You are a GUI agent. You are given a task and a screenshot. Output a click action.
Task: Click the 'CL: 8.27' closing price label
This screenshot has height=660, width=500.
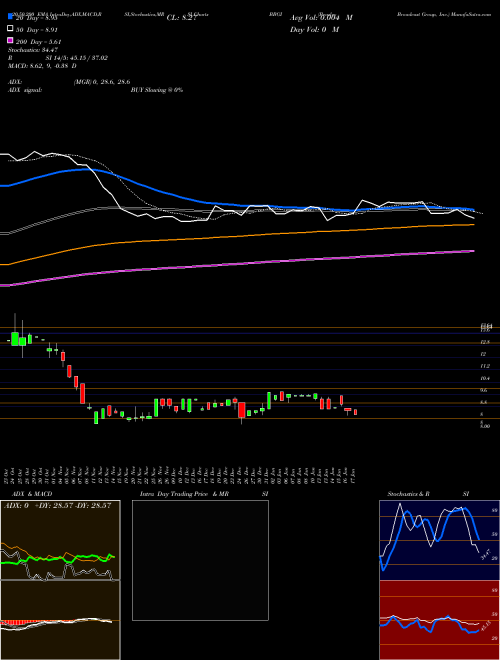tap(181, 18)
